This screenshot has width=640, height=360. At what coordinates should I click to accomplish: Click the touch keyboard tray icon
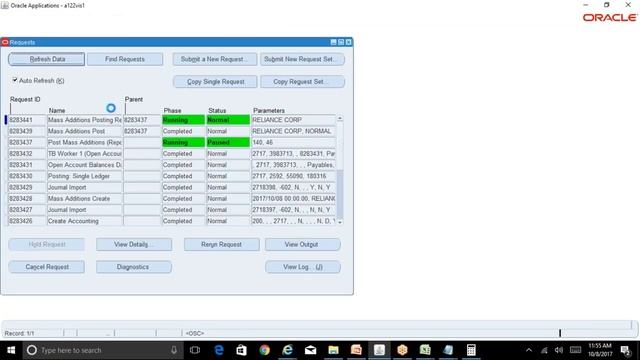[576, 350]
